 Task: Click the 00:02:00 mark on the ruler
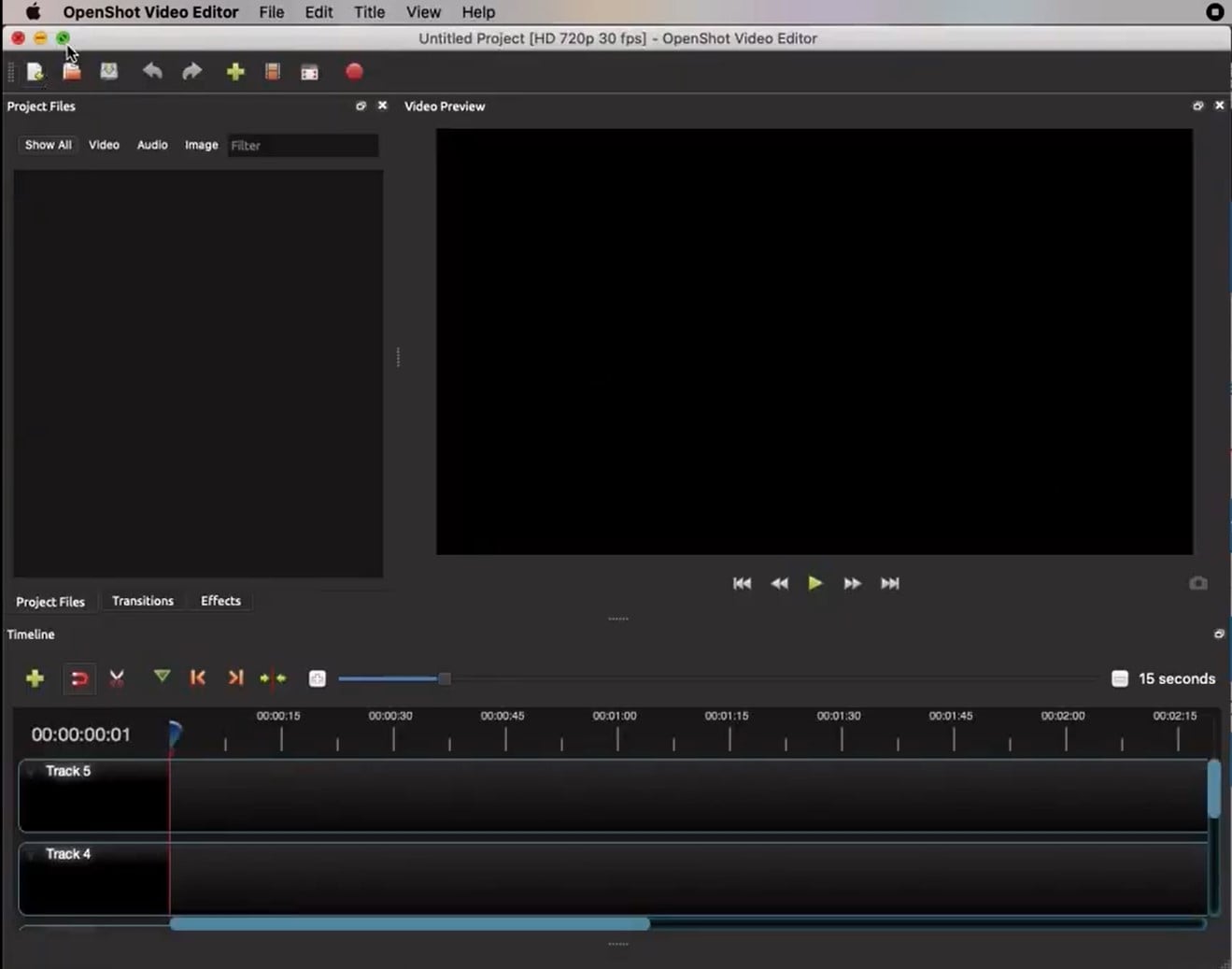pos(1063,716)
